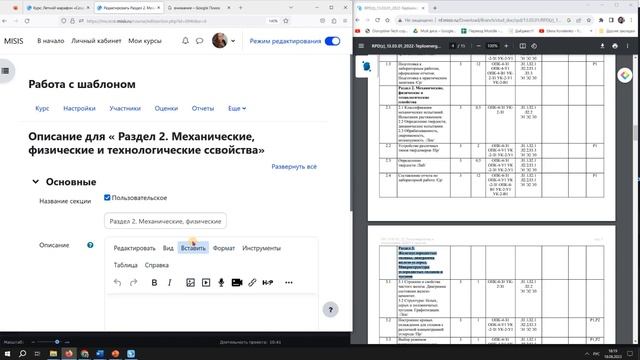Download the PDF document

point(602,46)
